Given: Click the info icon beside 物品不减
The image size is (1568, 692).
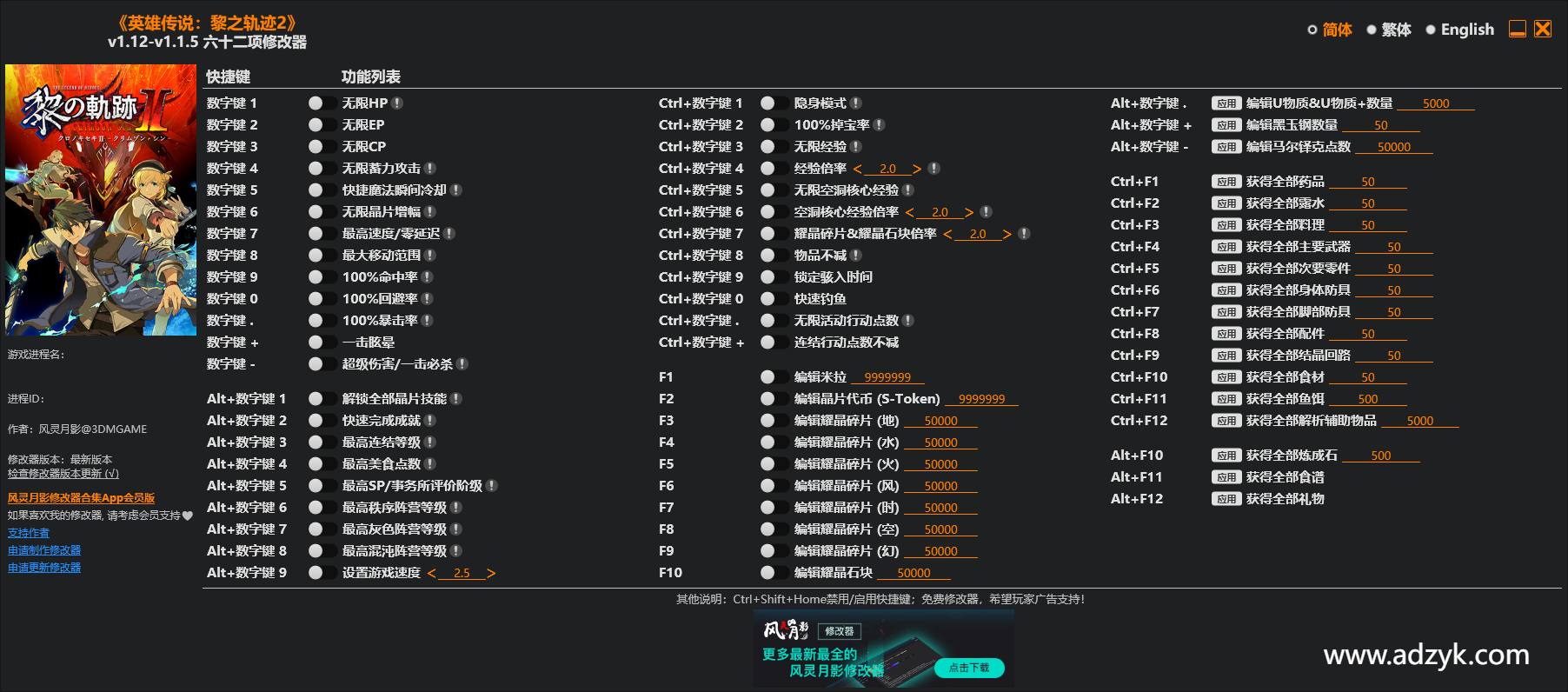Looking at the screenshot, I should tap(856, 255).
